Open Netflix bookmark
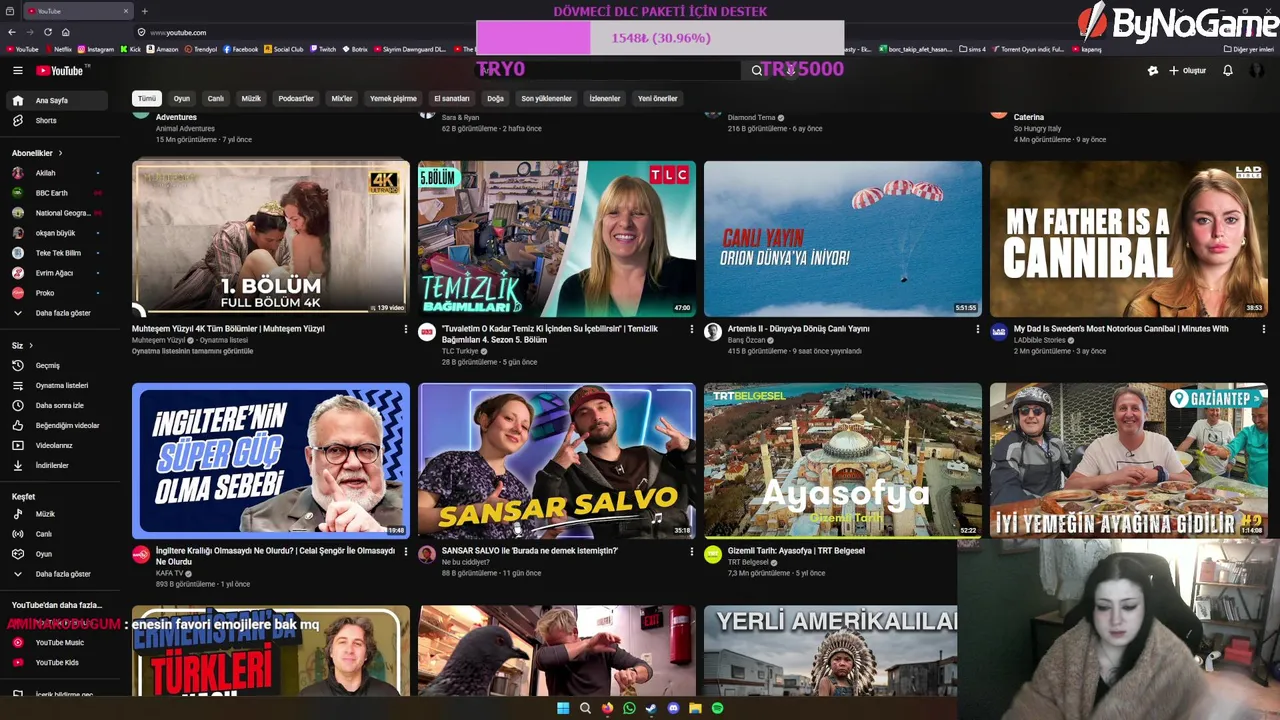The image size is (1280, 720). 57,49
